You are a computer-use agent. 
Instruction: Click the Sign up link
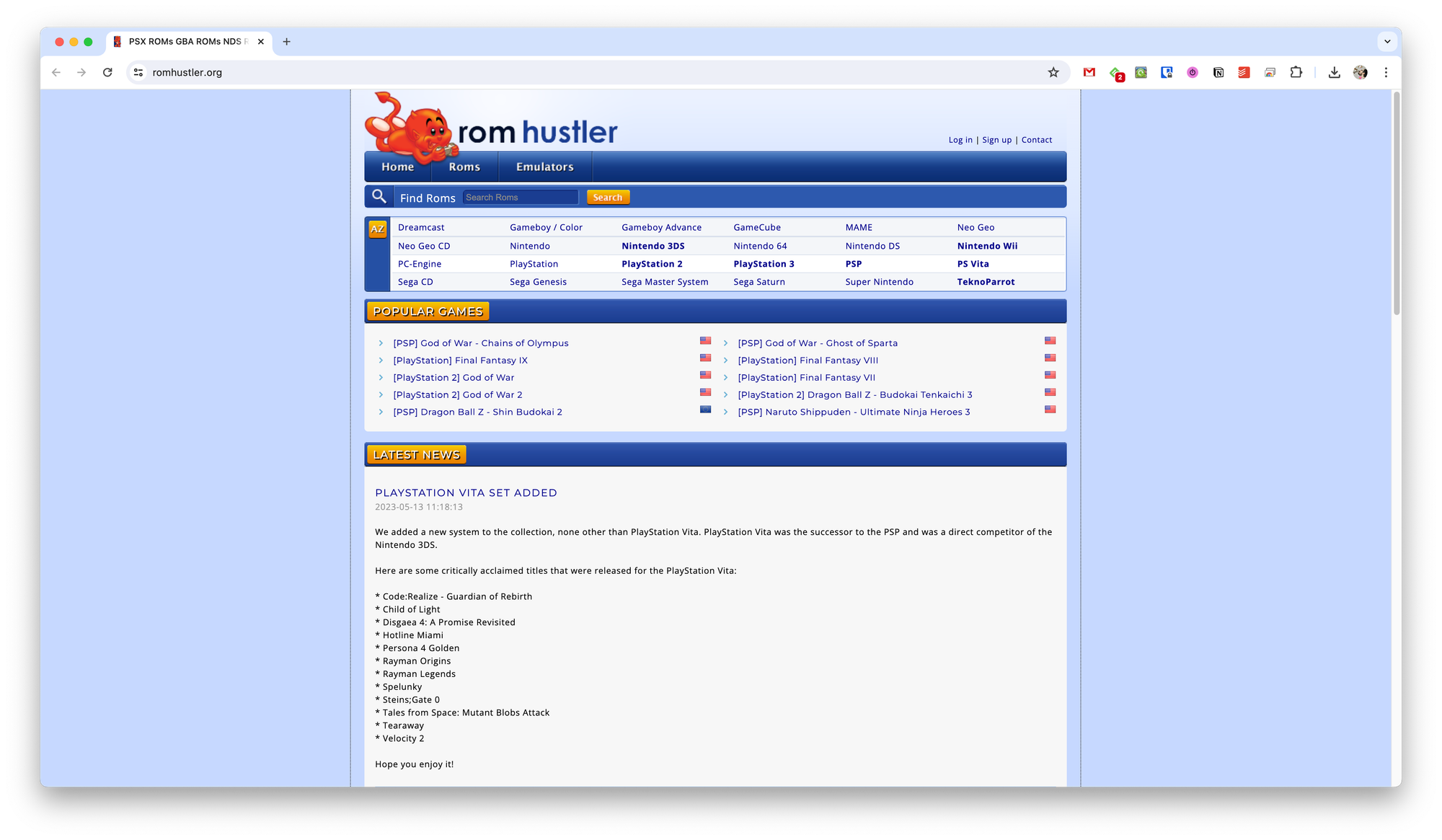(x=996, y=140)
